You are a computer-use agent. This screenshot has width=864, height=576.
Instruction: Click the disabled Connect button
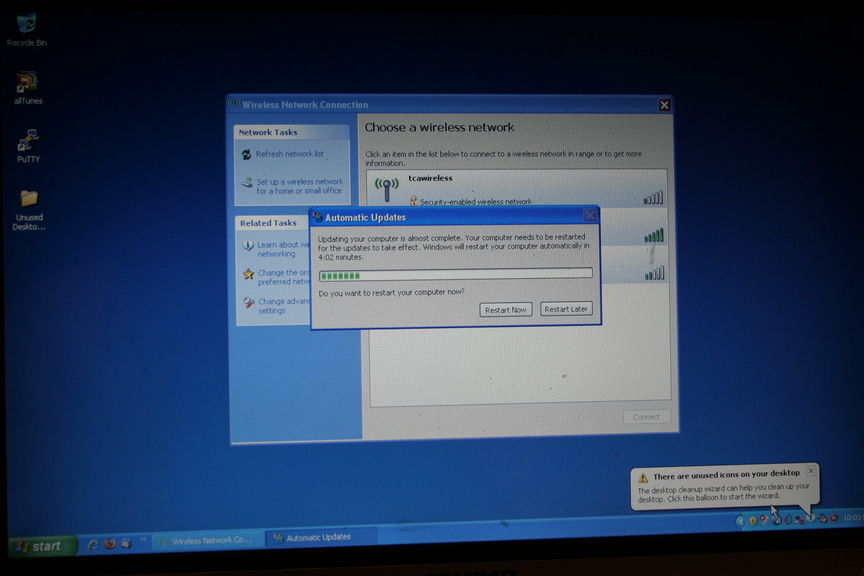pos(646,417)
